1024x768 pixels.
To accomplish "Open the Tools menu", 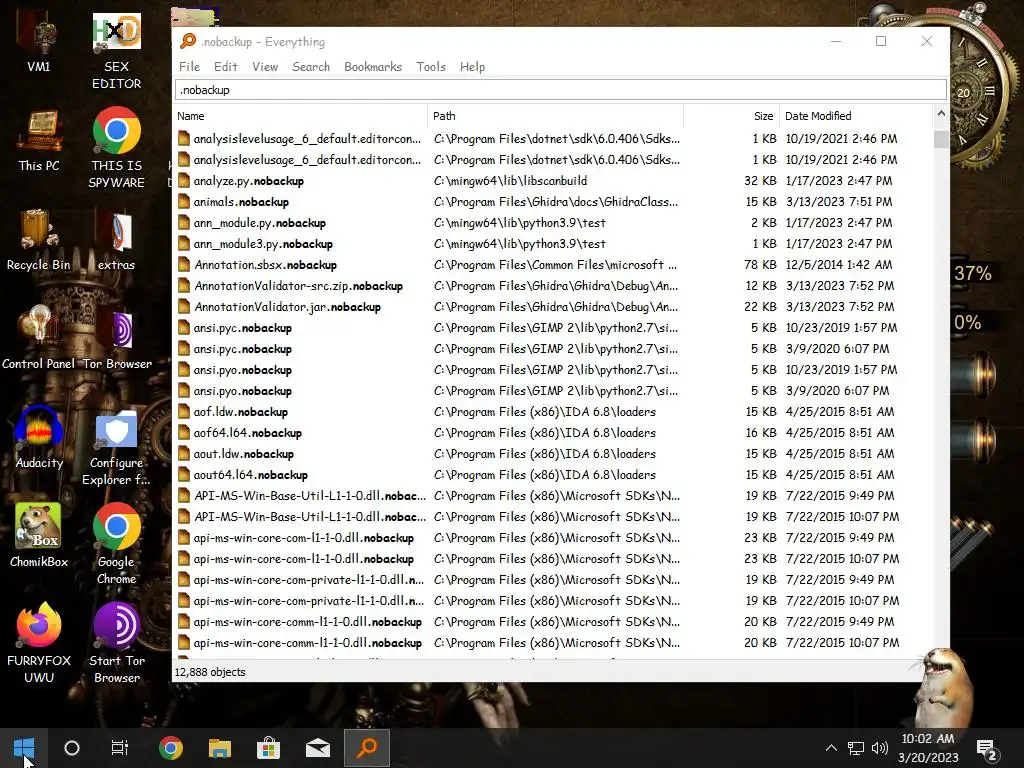I will click(x=431, y=67).
